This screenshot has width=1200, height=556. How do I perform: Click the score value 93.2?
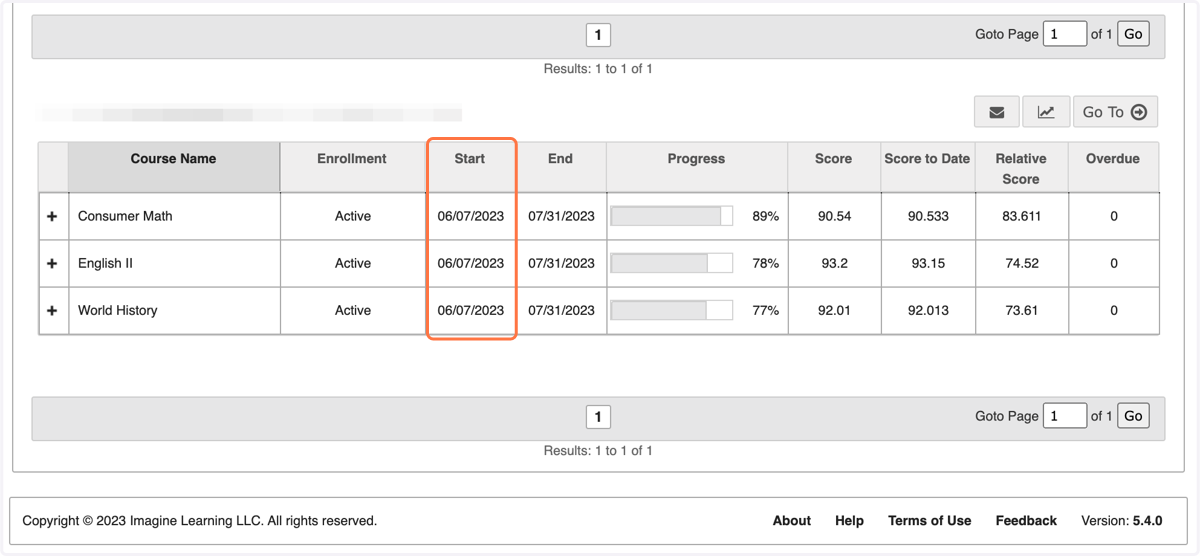pos(834,263)
